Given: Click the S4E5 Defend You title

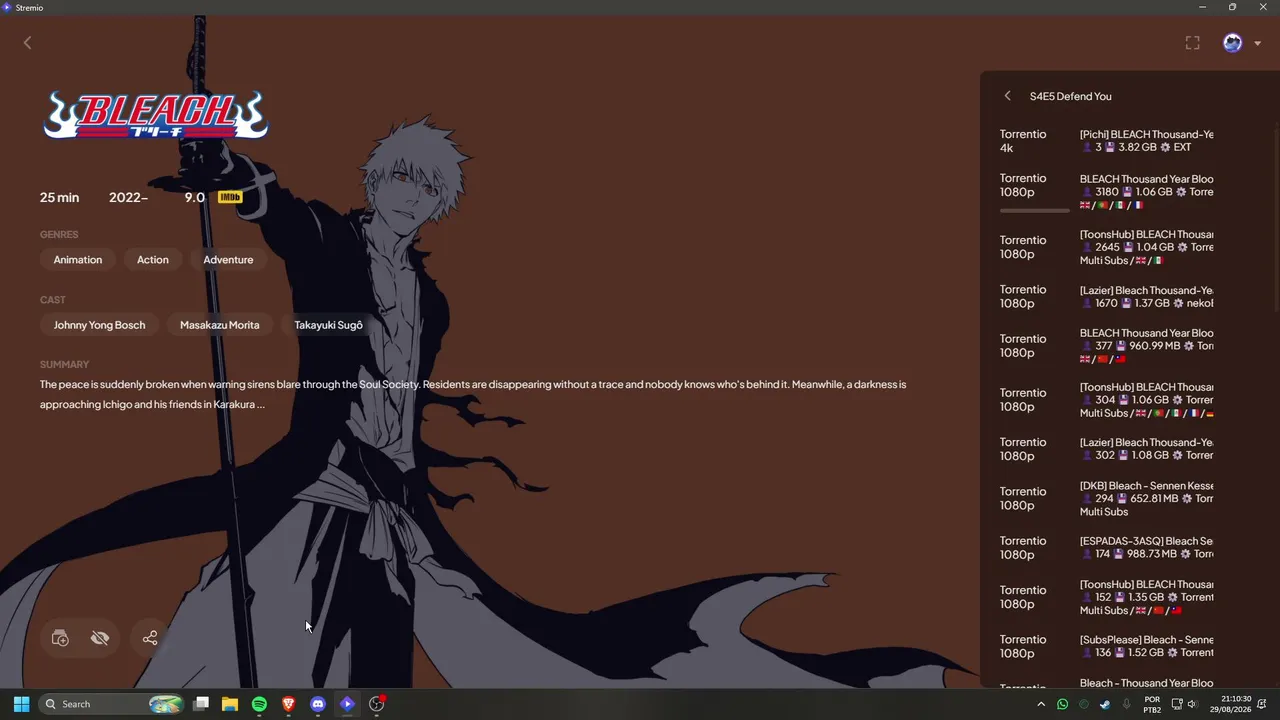Looking at the screenshot, I should coord(1070,96).
